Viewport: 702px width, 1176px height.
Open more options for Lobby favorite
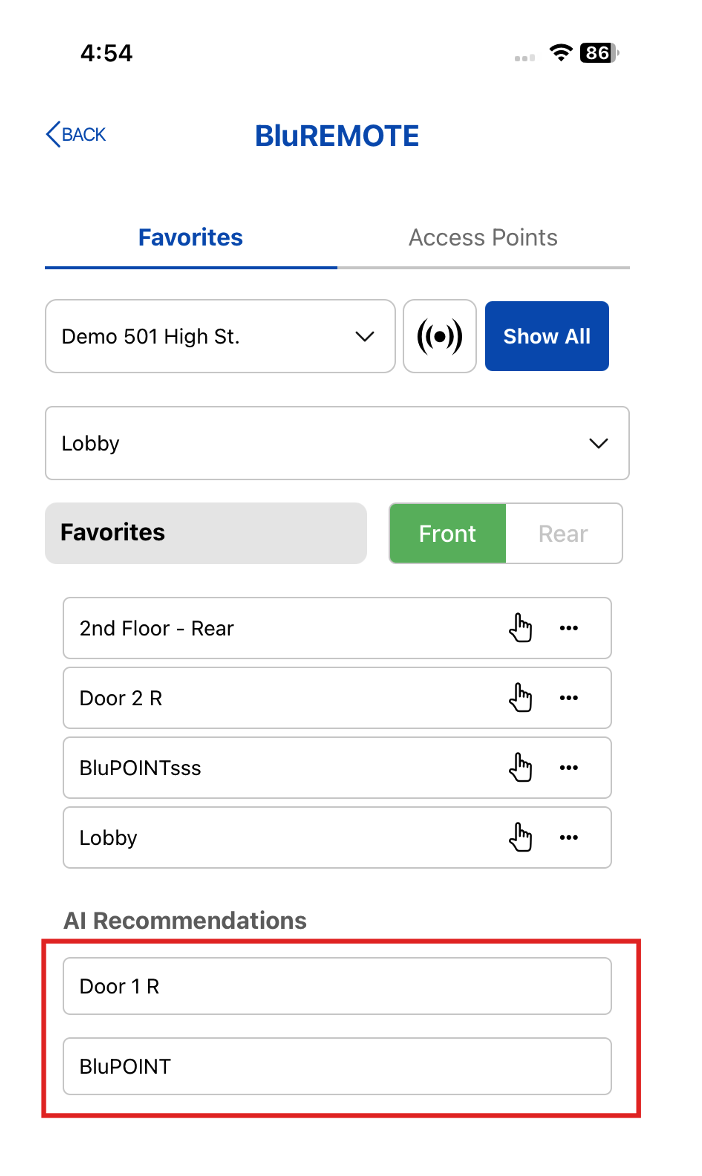tap(569, 837)
